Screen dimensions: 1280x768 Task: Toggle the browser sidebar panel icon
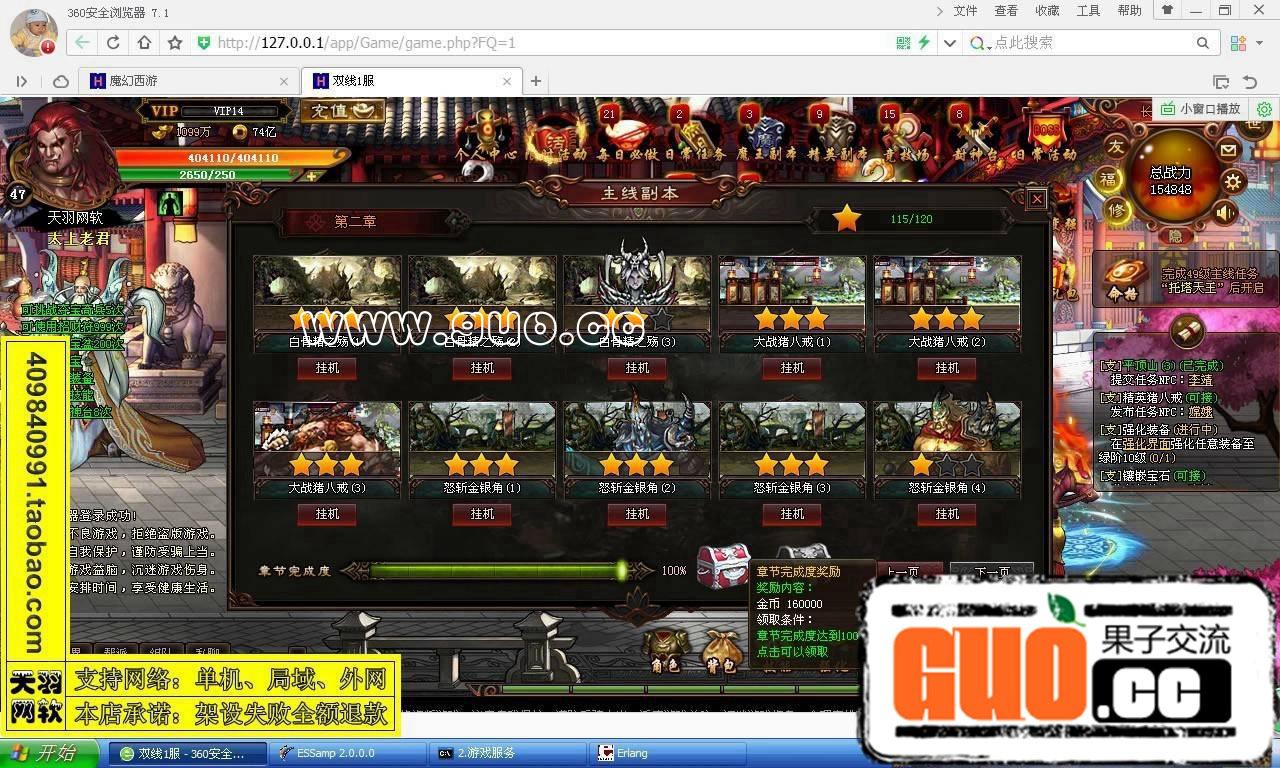(21, 81)
